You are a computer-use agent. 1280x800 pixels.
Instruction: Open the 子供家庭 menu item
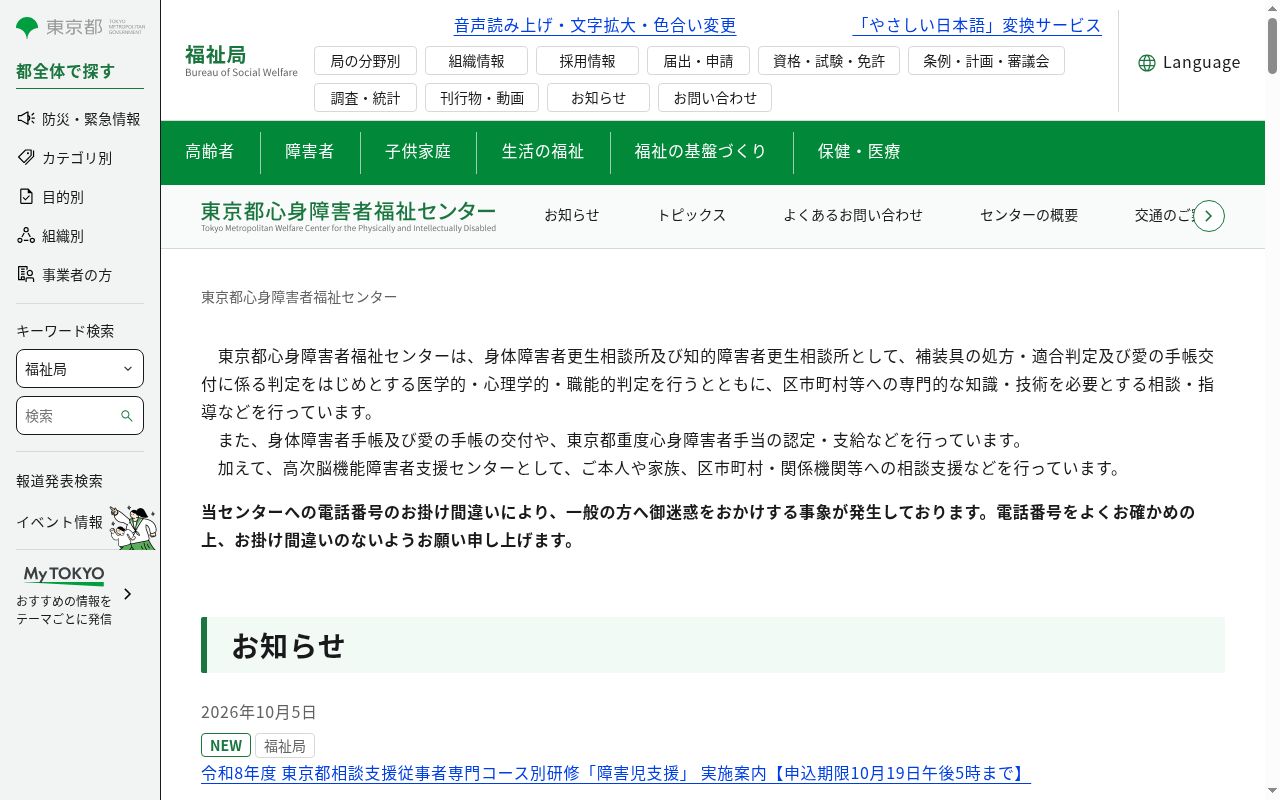point(418,152)
